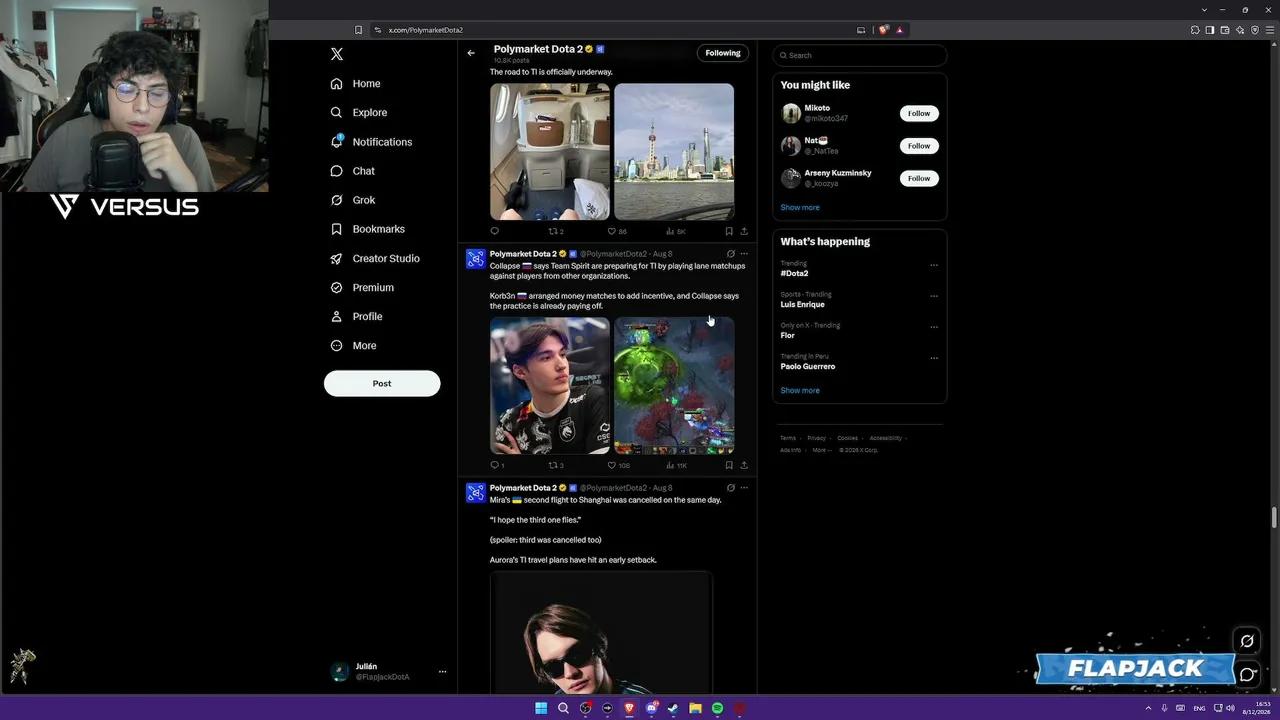
Task: Open Collapse player photo in the post
Action: click(550, 386)
